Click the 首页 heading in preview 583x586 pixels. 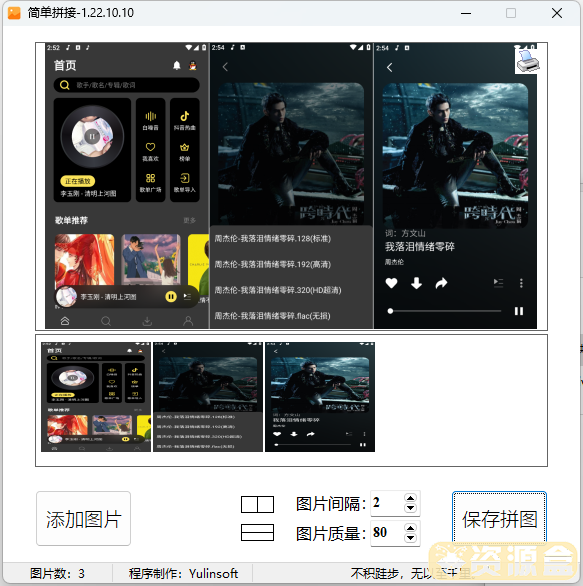pyautogui.click(x=65, y=65)
